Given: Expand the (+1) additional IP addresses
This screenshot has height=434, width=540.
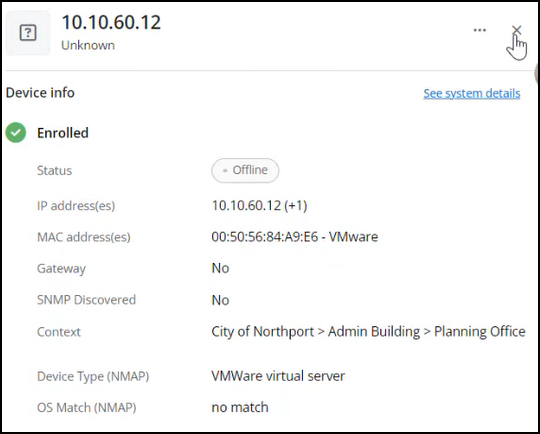Looking at the screenshot, I should tap(295, 206).
